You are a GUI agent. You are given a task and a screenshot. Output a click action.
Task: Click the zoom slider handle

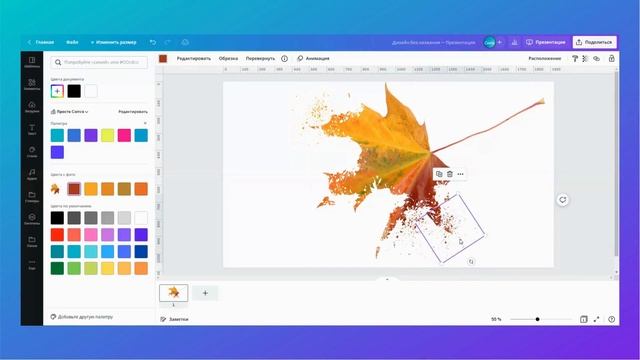(x=538, y=319)
